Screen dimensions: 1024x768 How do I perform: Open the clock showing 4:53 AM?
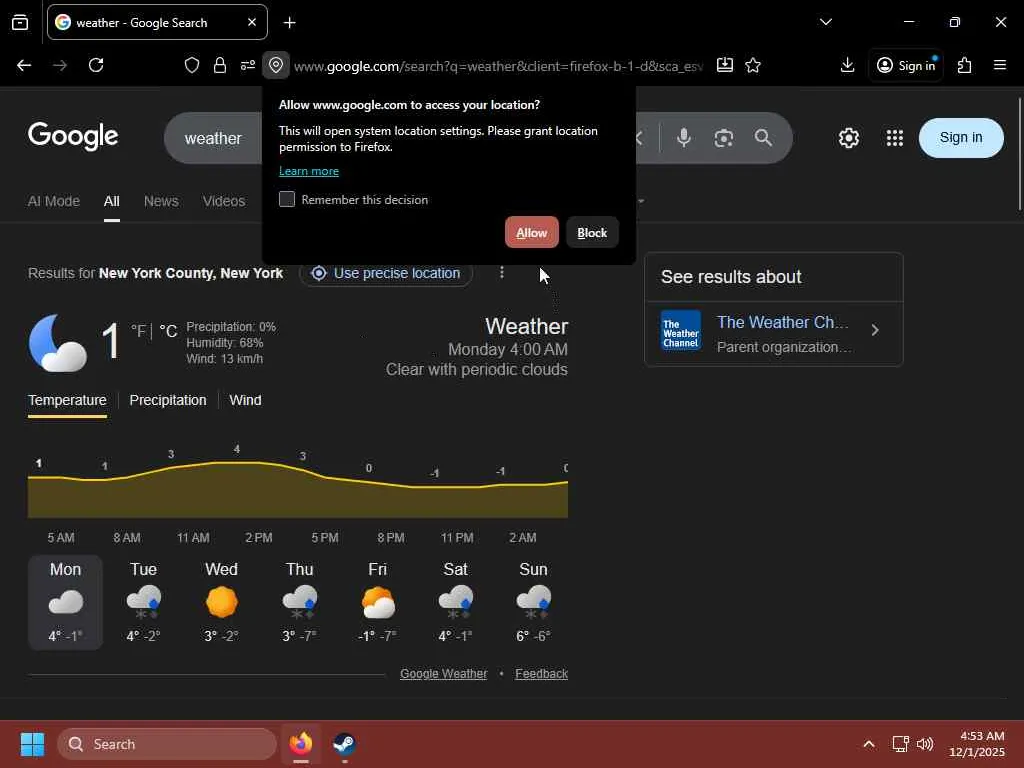point(976,744)
